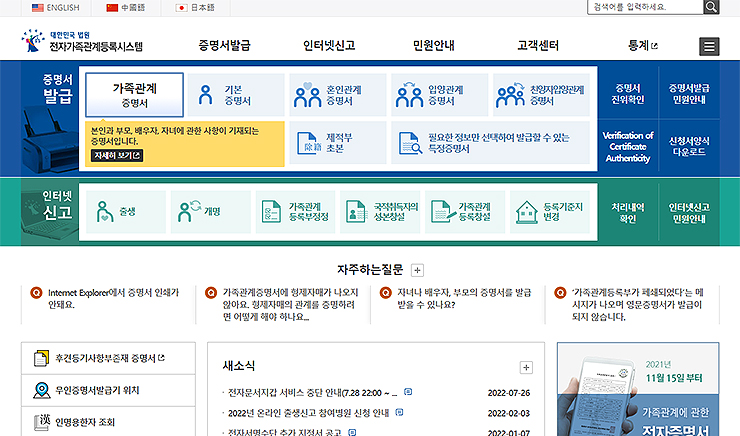
Task: Click the search keyword input field
Action: 645,7
